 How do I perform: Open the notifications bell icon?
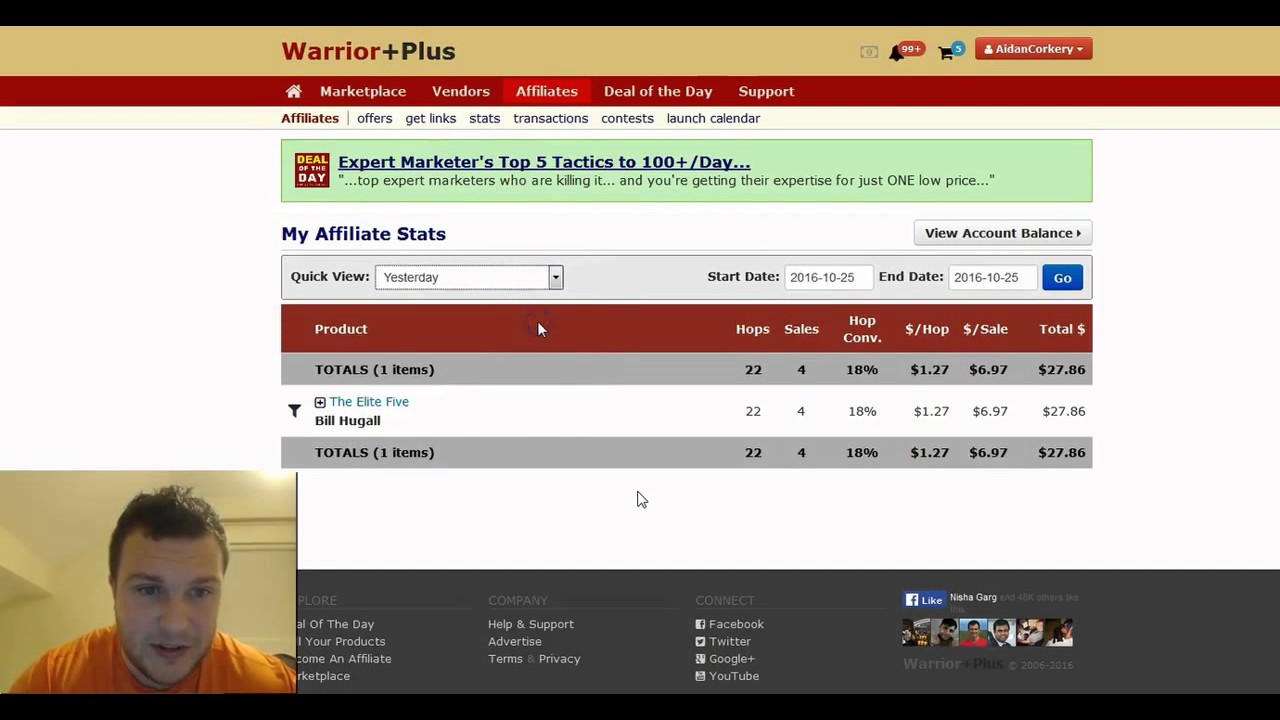897,53
